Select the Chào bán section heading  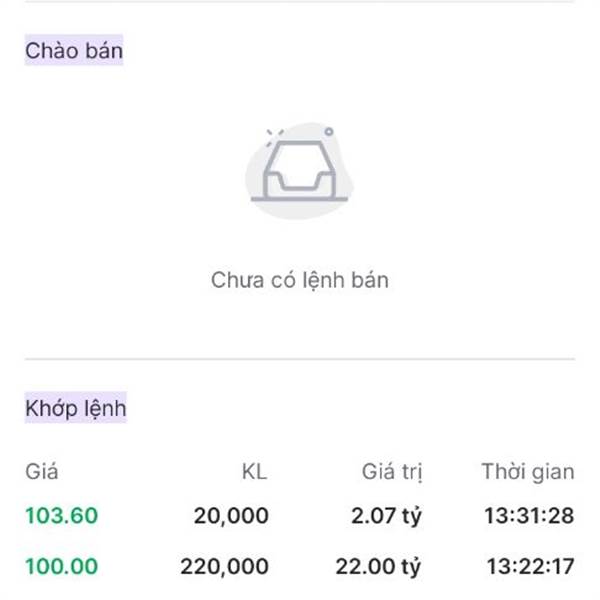coord(74,50)
